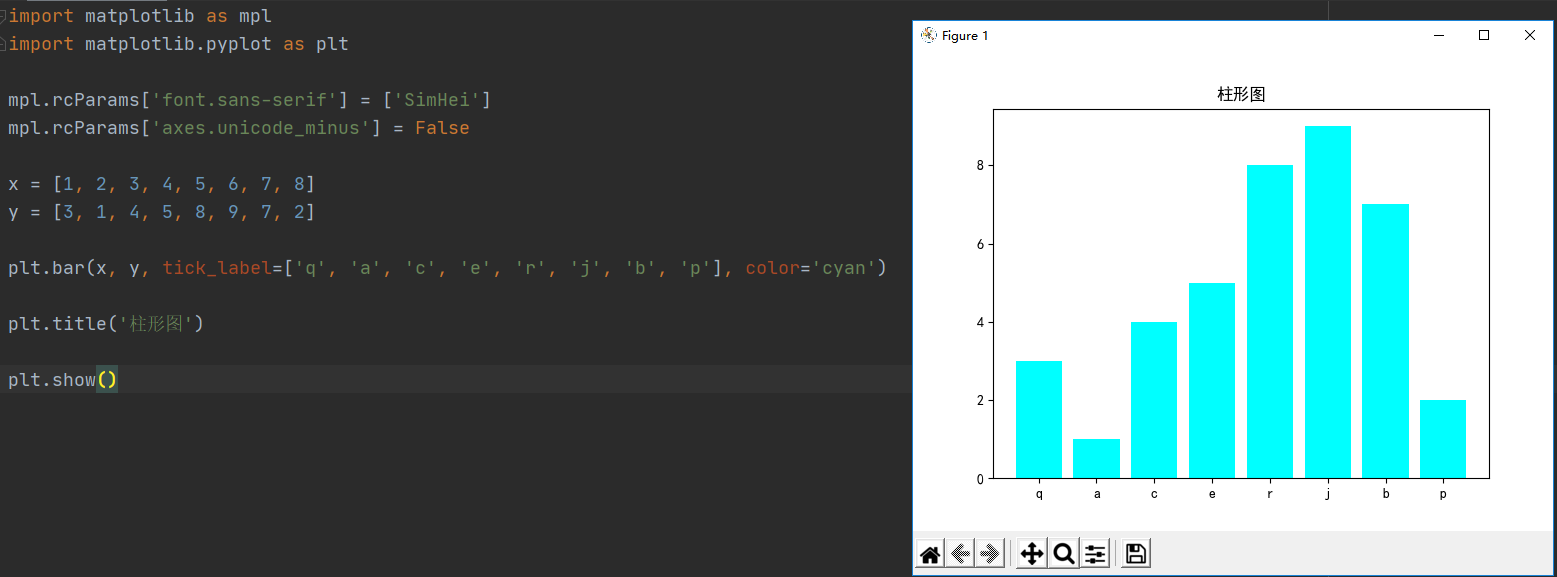Click y-axis tick label 4
The width and height of the screenshot is (1557, 577).
click(x=980, y=322)
